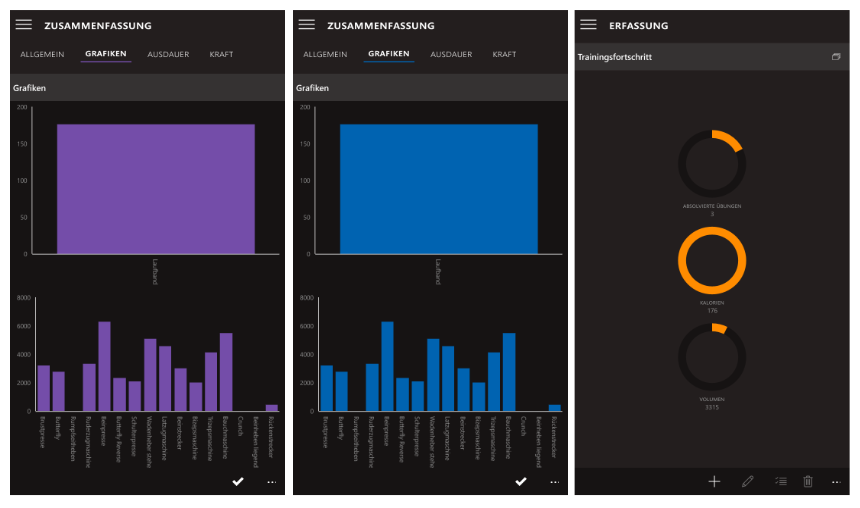Select the blue Laufband bar
Image resolution: width=860 pixels, height=508 pixels.
pos(439,189)
